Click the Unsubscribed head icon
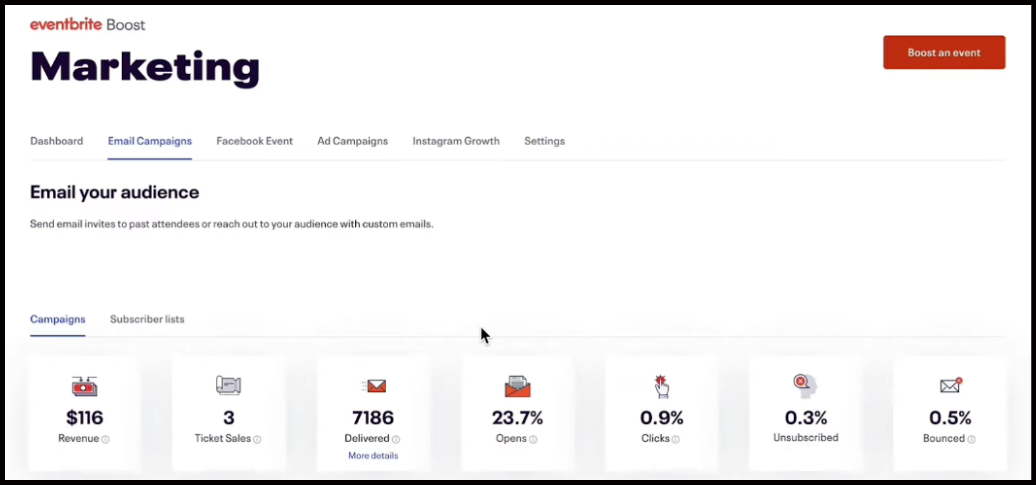Image resolution: width=1036 pixels, height=485 pixels. click(805, 386)
